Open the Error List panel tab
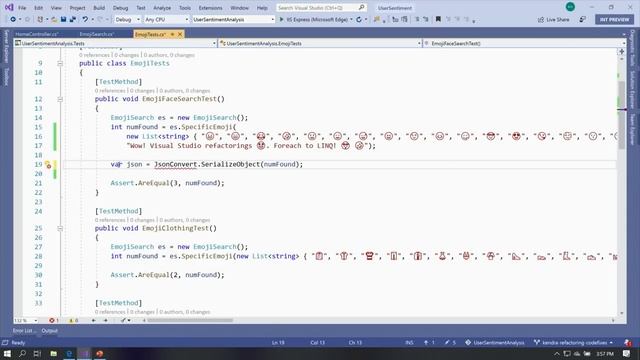 (x=23, y=331)
